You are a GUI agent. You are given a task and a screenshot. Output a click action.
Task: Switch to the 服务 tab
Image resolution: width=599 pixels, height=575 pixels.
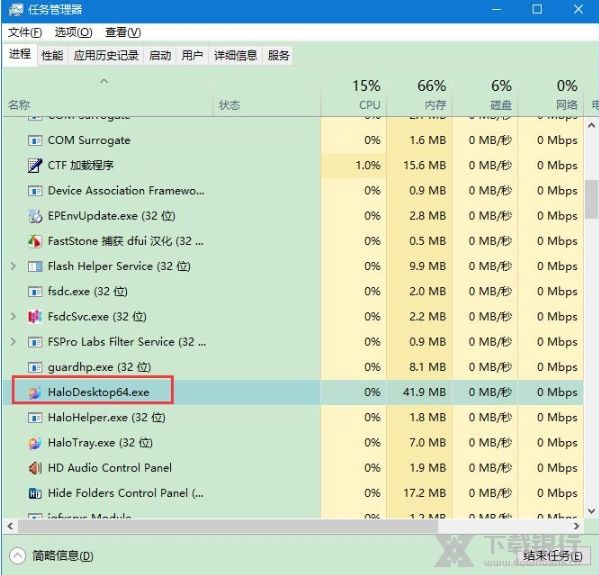tap(278, 56)
